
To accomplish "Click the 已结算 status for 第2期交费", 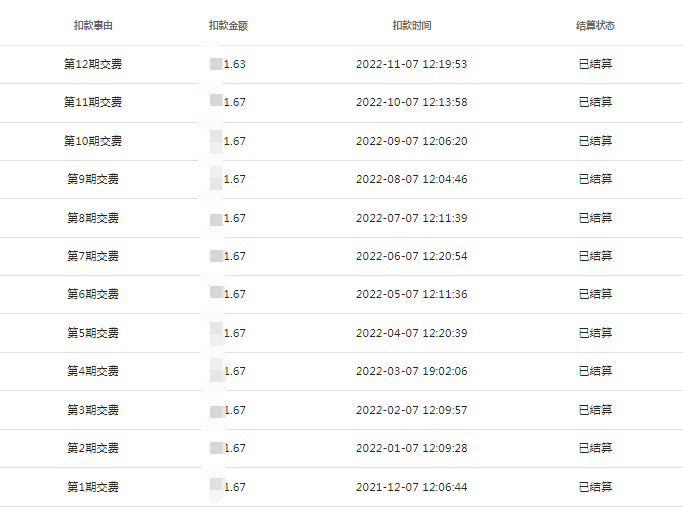I will (595, 448).
